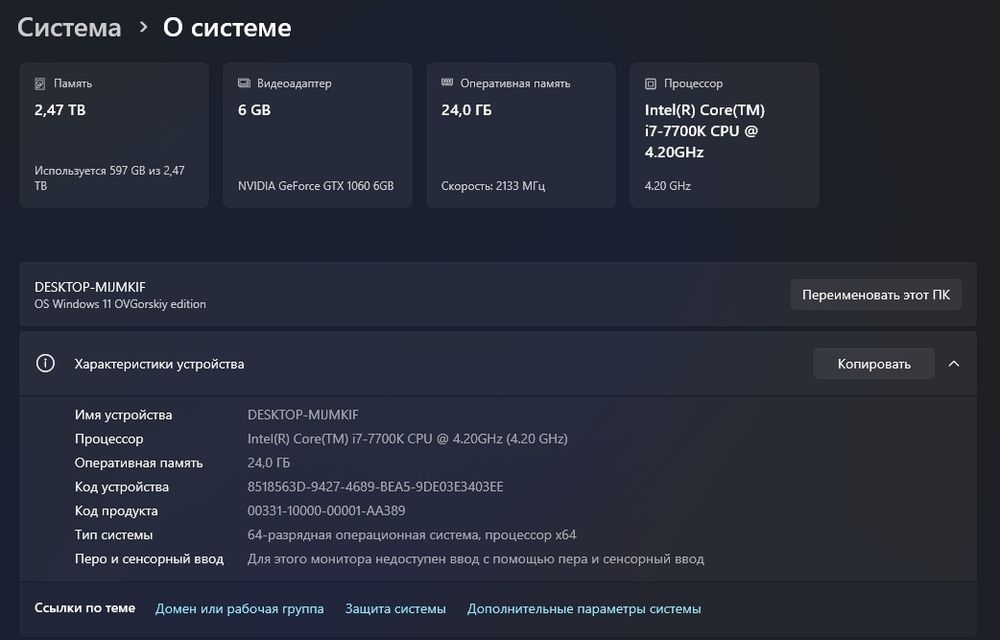Image resolution: width=1000 pixels, height=640 pixels.
Task: Click the 64-разрядная операционная система value
Action: pos(412,535)
